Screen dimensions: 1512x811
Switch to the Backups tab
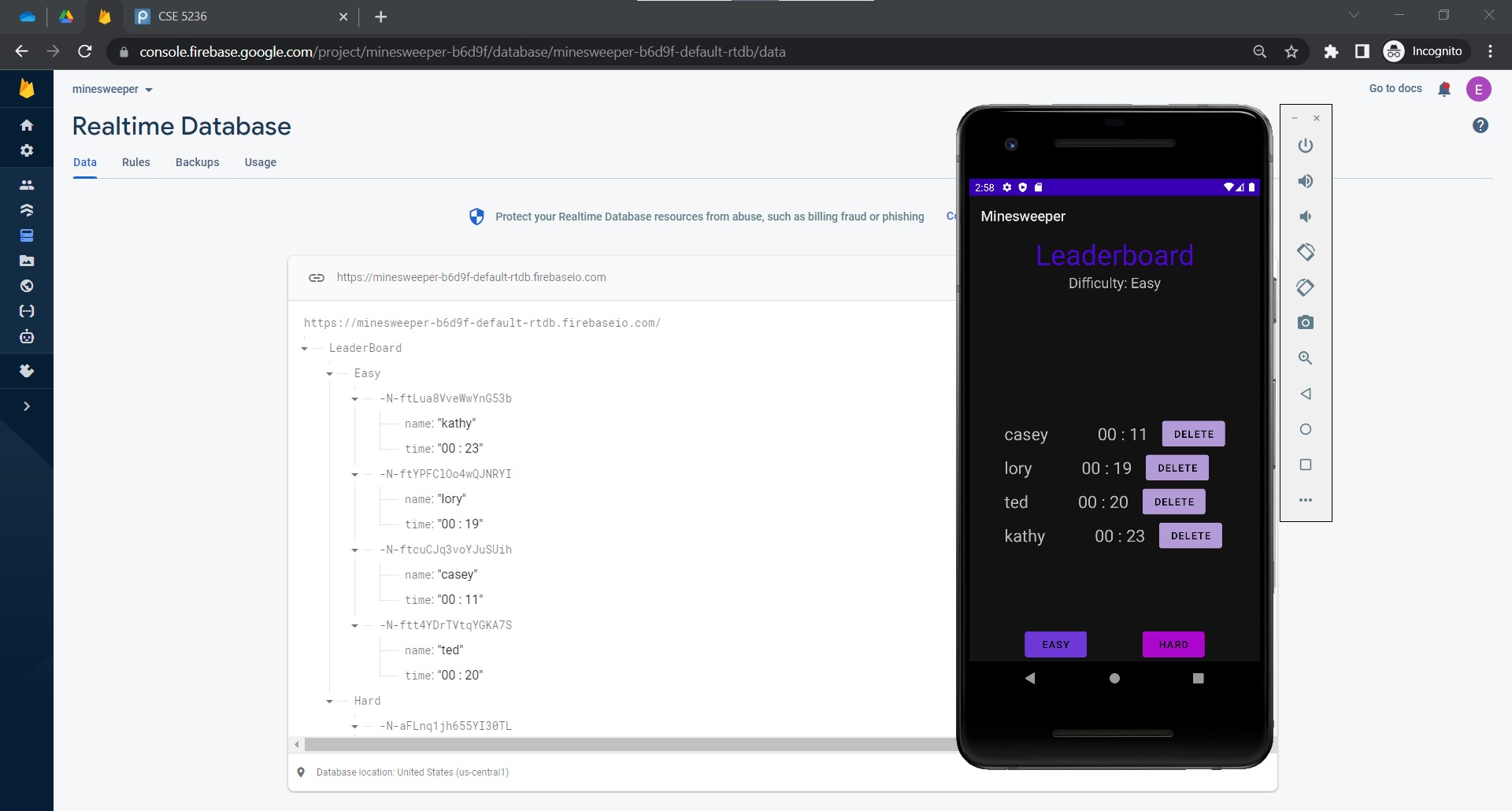coord(198,162)
